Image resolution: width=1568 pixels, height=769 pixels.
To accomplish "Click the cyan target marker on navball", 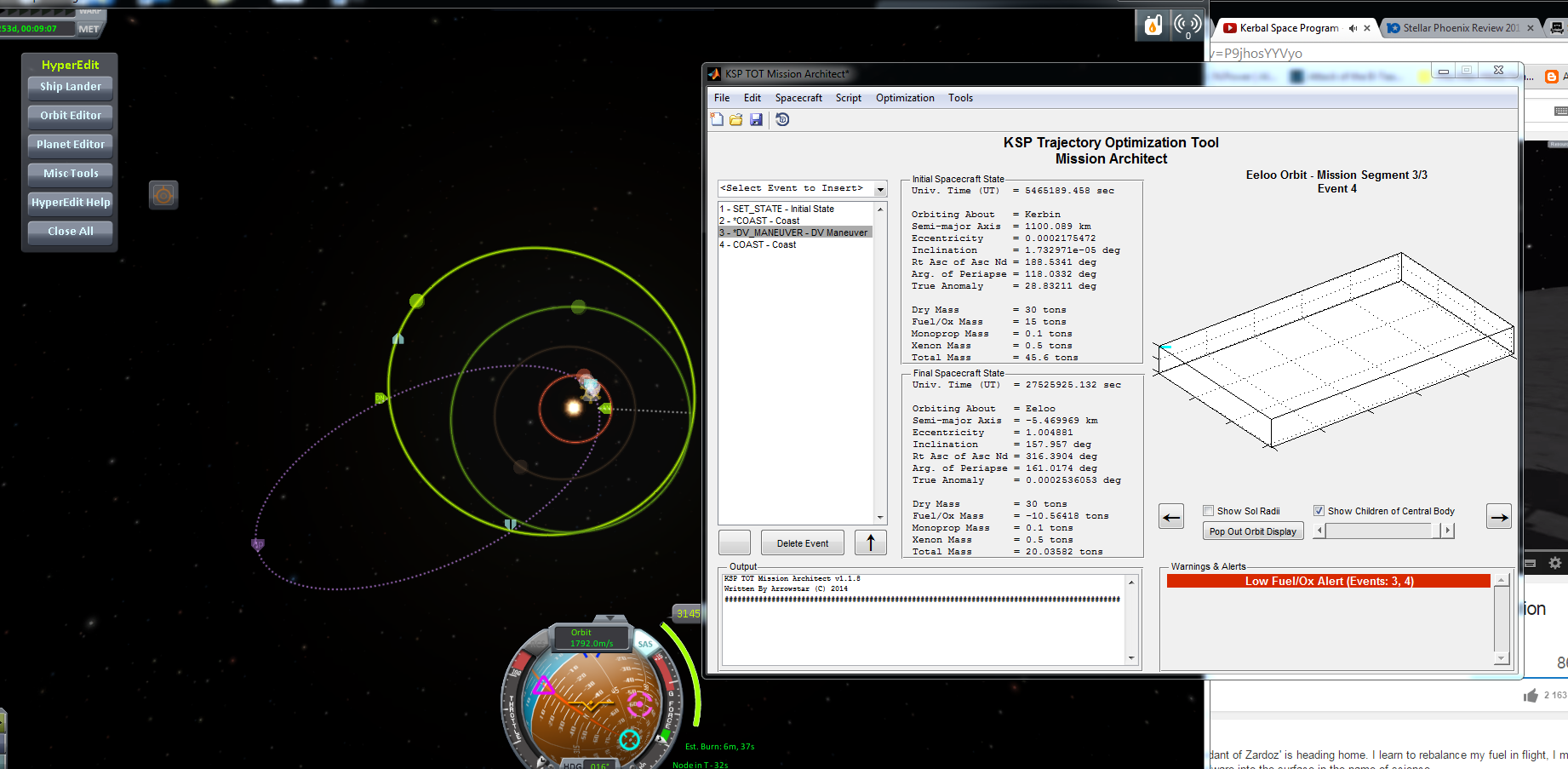I will [629, 739].
